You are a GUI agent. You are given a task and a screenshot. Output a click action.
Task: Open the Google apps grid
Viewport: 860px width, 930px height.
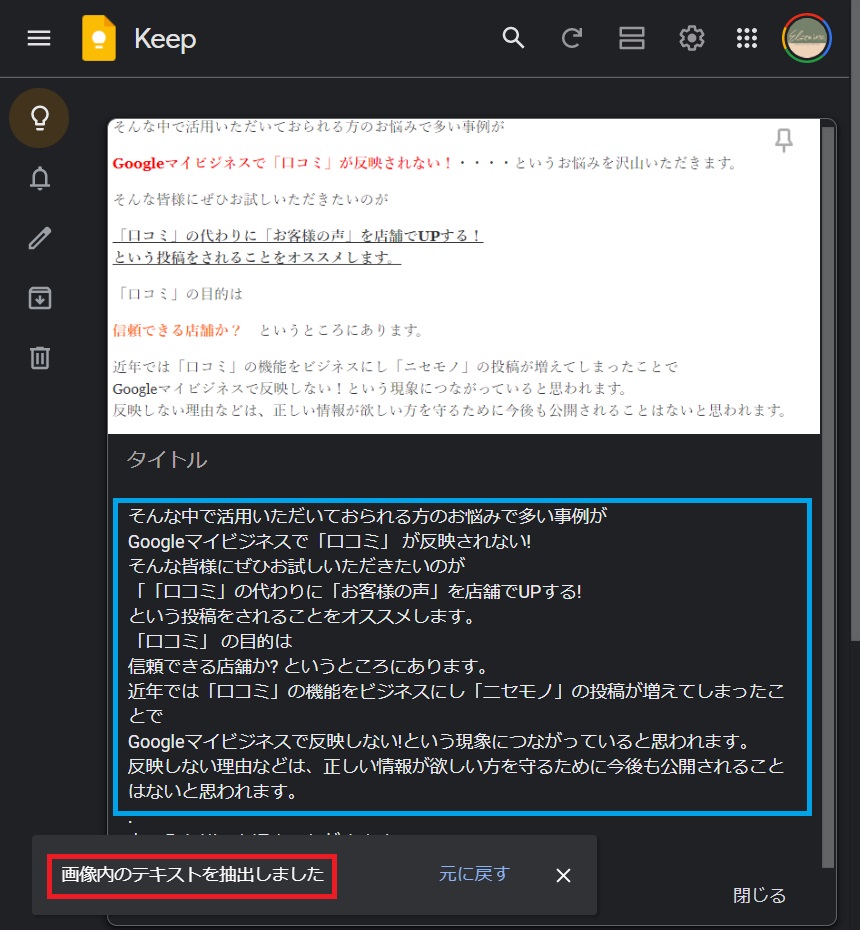(x=747, y=38)
